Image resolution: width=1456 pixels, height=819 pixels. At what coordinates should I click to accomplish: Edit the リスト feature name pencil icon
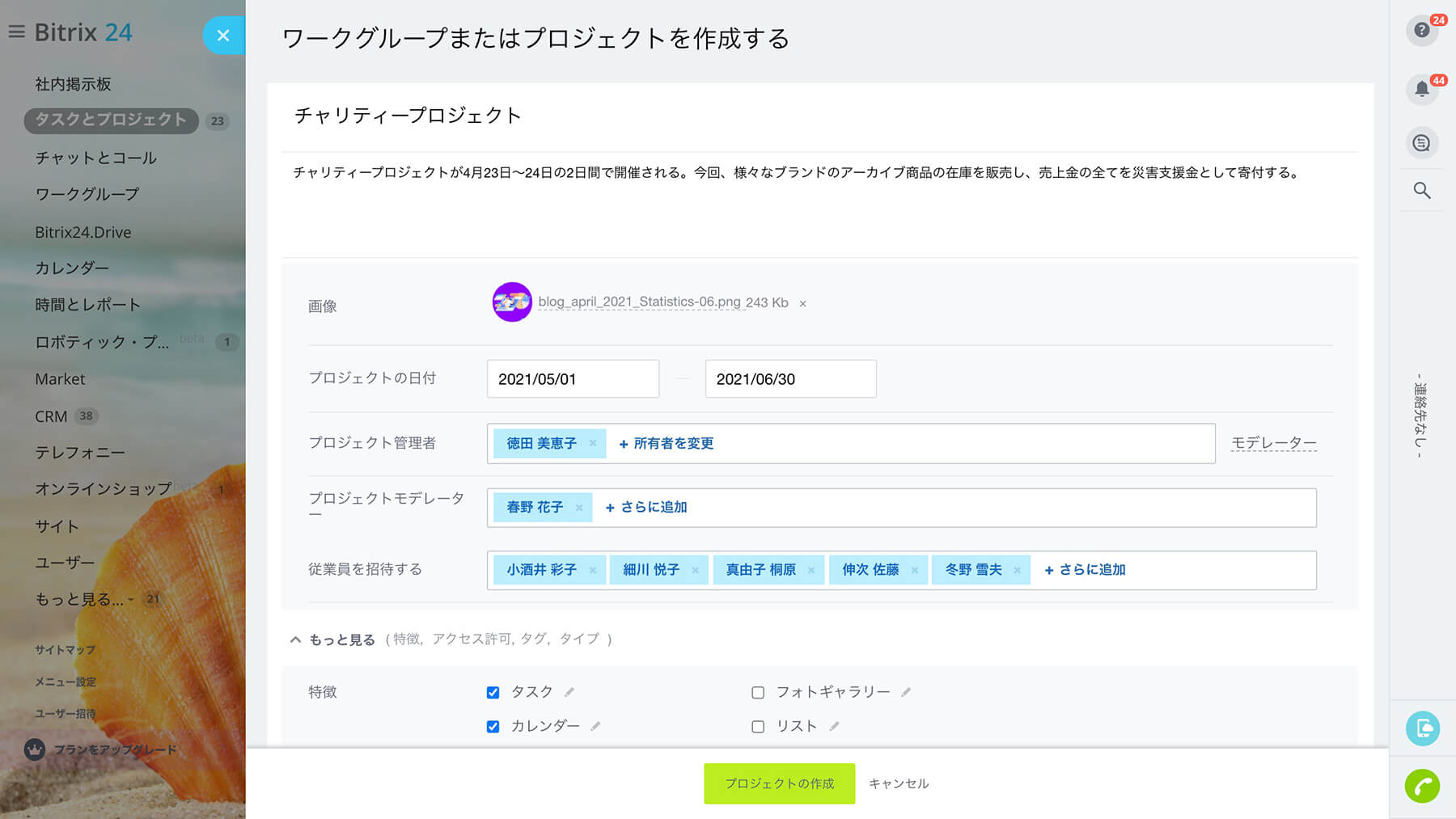click(834, 726)
